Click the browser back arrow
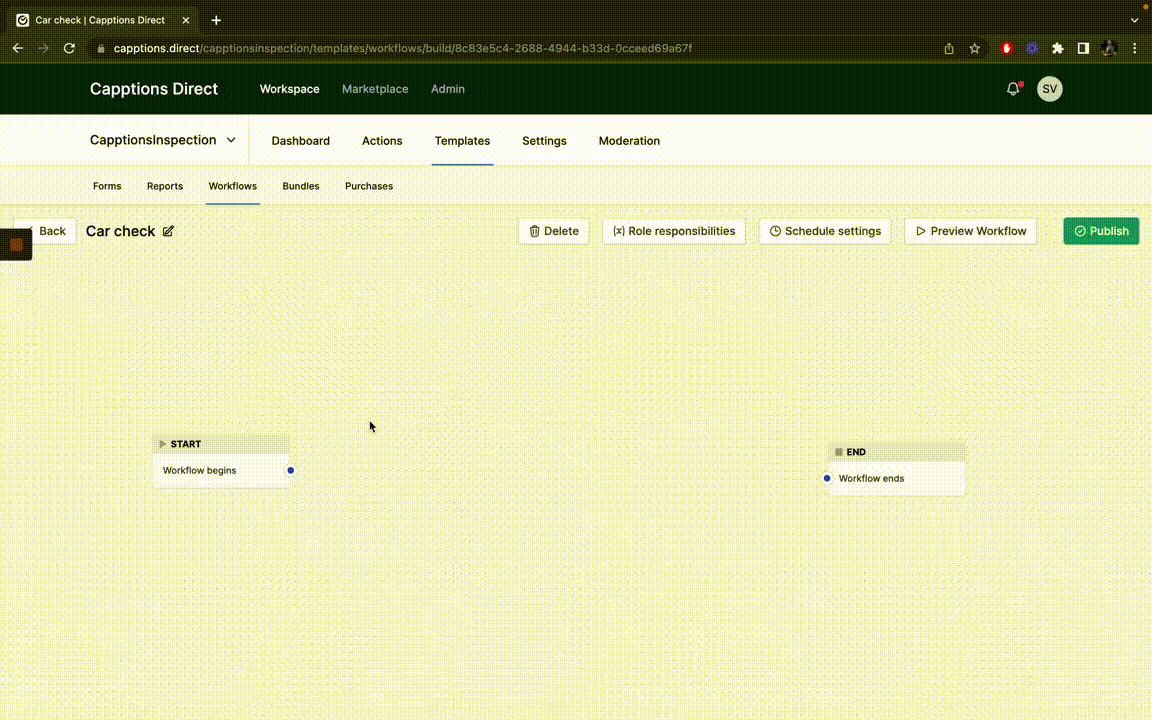Image resolution: width=1152 pixels, height=720 pixels. (18, 48)
